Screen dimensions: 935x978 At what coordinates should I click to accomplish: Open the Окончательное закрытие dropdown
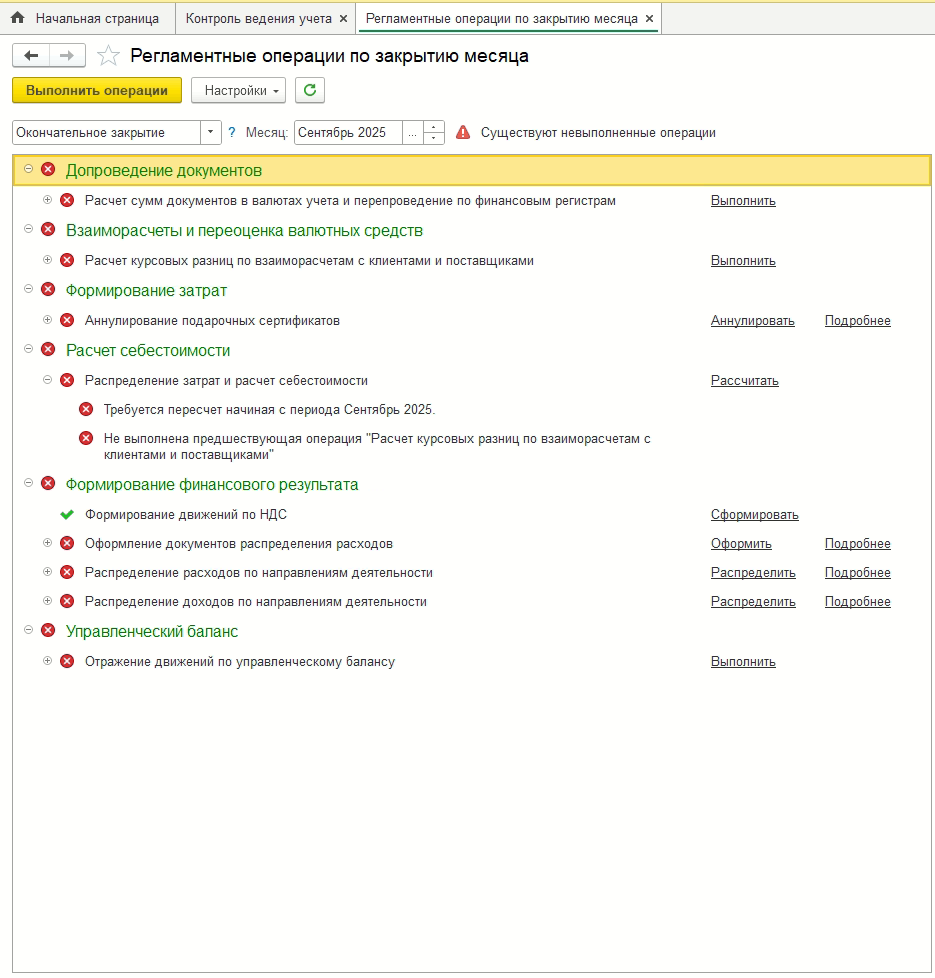click(211, 132)
